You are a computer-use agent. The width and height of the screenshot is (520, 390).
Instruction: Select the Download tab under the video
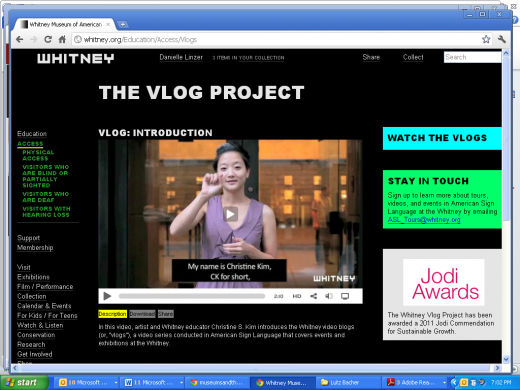pyautogui.click(x=142, y=314)
